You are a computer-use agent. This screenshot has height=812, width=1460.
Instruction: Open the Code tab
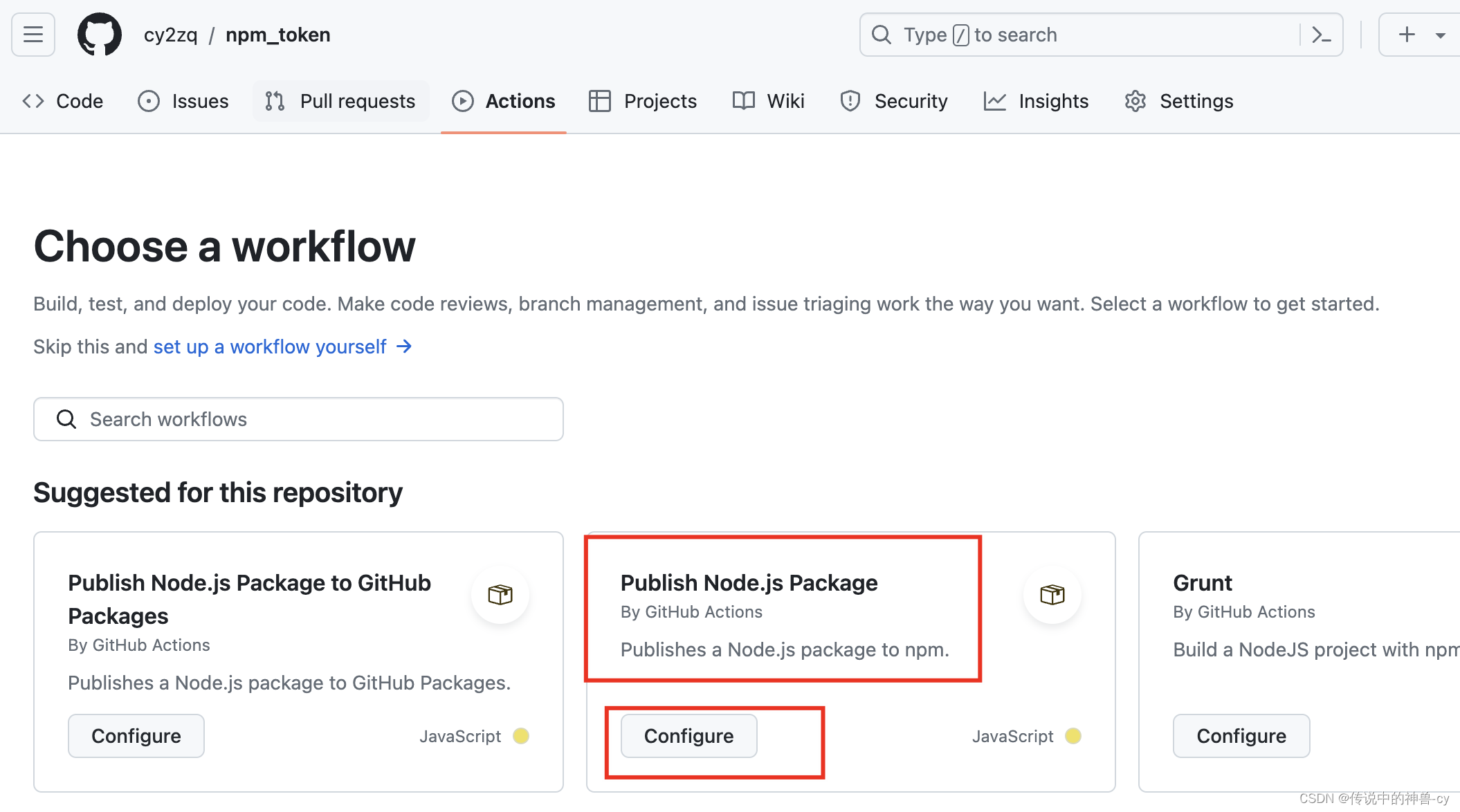click(63, 101)
